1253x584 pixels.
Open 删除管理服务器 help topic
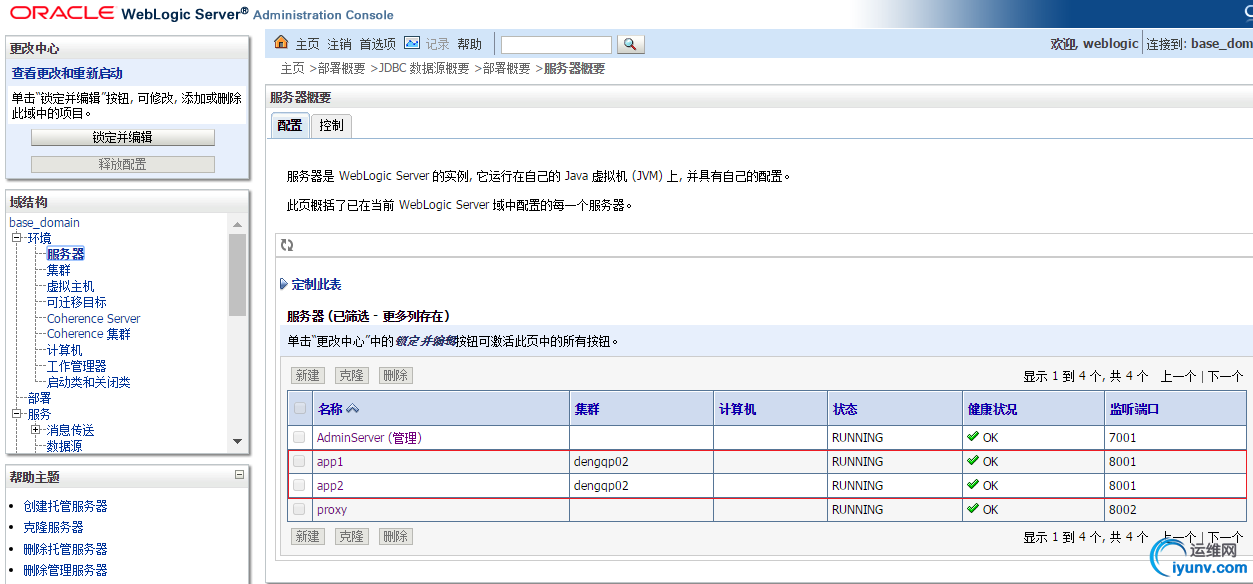[x=65, y=570]
